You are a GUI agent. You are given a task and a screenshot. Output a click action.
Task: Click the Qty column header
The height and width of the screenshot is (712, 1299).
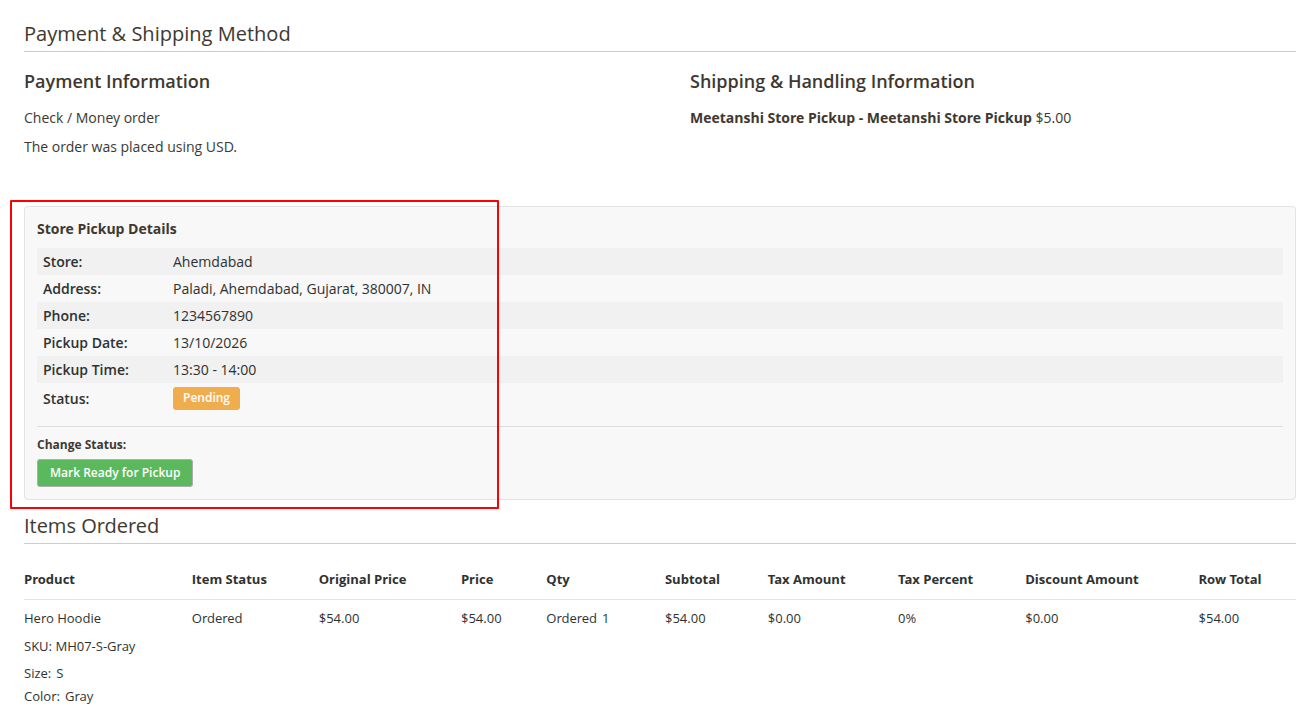pyautogui.click(x=557, y=580)
